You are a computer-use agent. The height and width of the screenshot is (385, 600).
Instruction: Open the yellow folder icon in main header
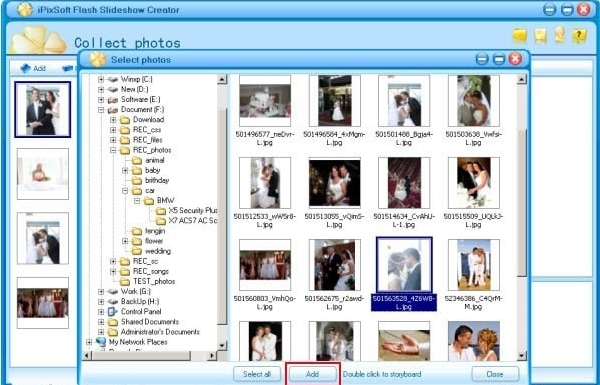click(x=520, y=36)
